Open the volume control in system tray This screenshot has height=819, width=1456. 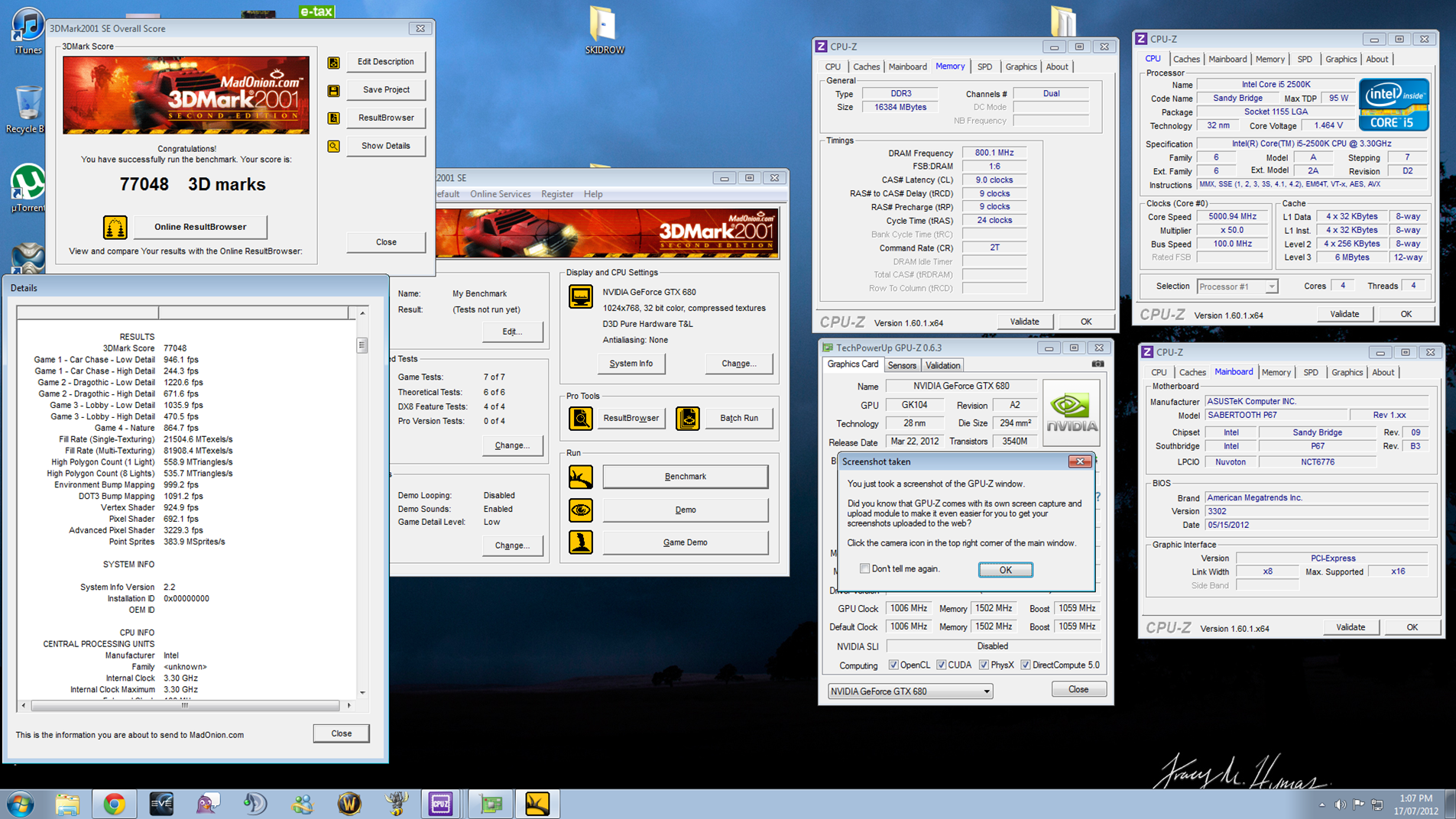pos(1340,804)
